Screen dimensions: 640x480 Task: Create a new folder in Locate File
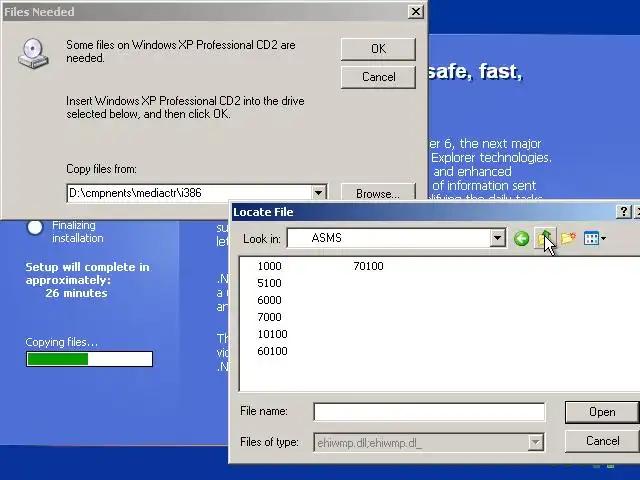coord(568,238)
